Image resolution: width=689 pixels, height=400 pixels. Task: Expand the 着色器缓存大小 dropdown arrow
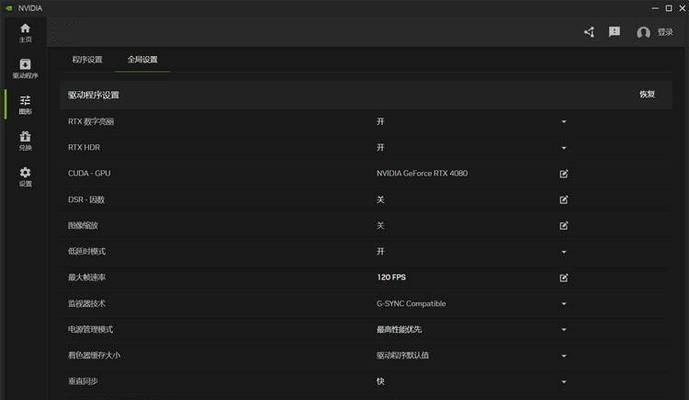point(564,356)
